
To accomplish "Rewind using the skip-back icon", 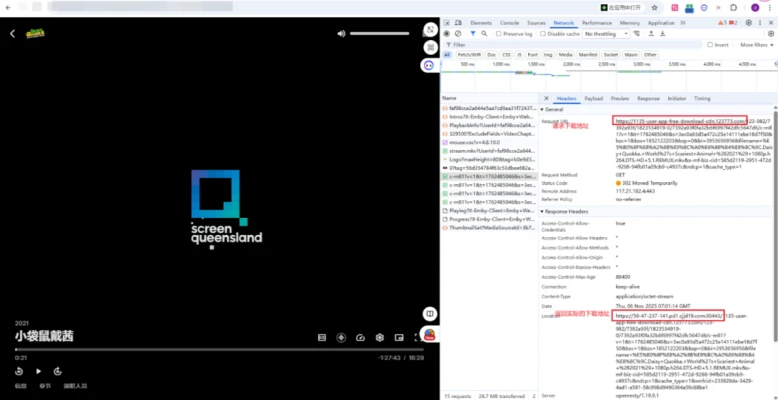I will [19, 371].
